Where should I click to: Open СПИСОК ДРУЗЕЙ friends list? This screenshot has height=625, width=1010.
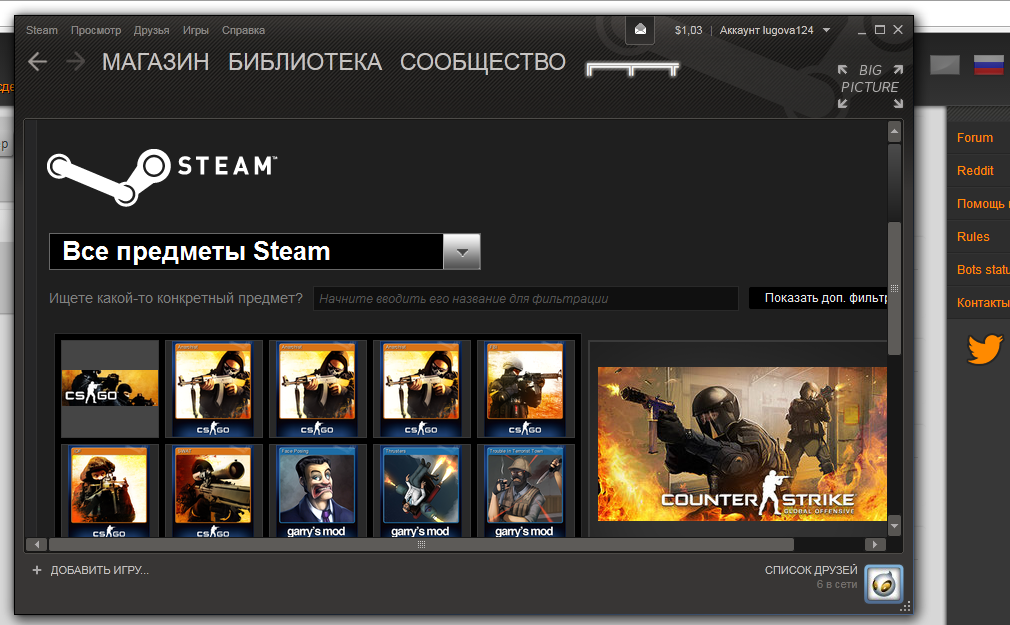click(811, 570)
